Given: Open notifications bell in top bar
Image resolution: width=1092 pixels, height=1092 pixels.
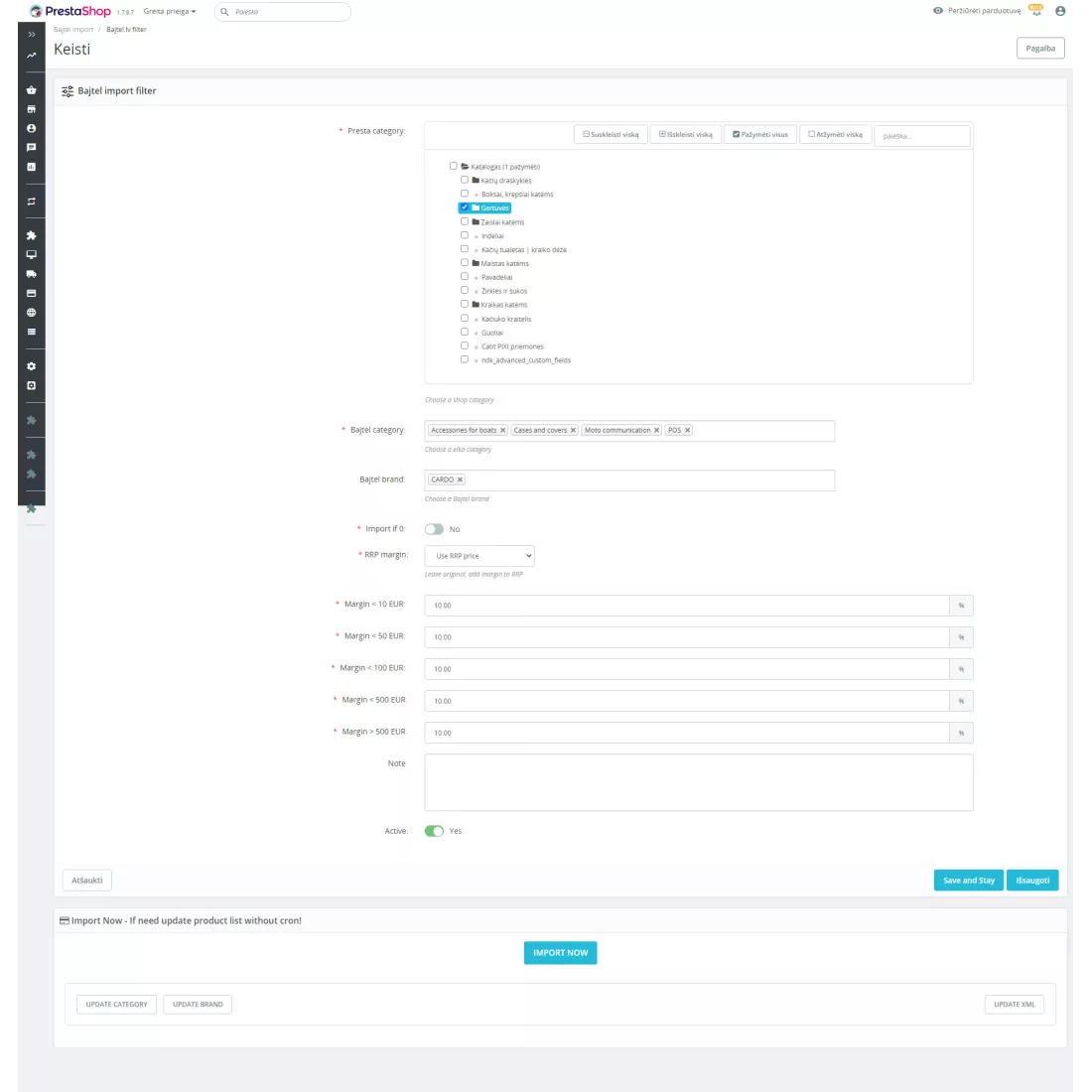Looking at the screenshot, I should (1036, 11).
